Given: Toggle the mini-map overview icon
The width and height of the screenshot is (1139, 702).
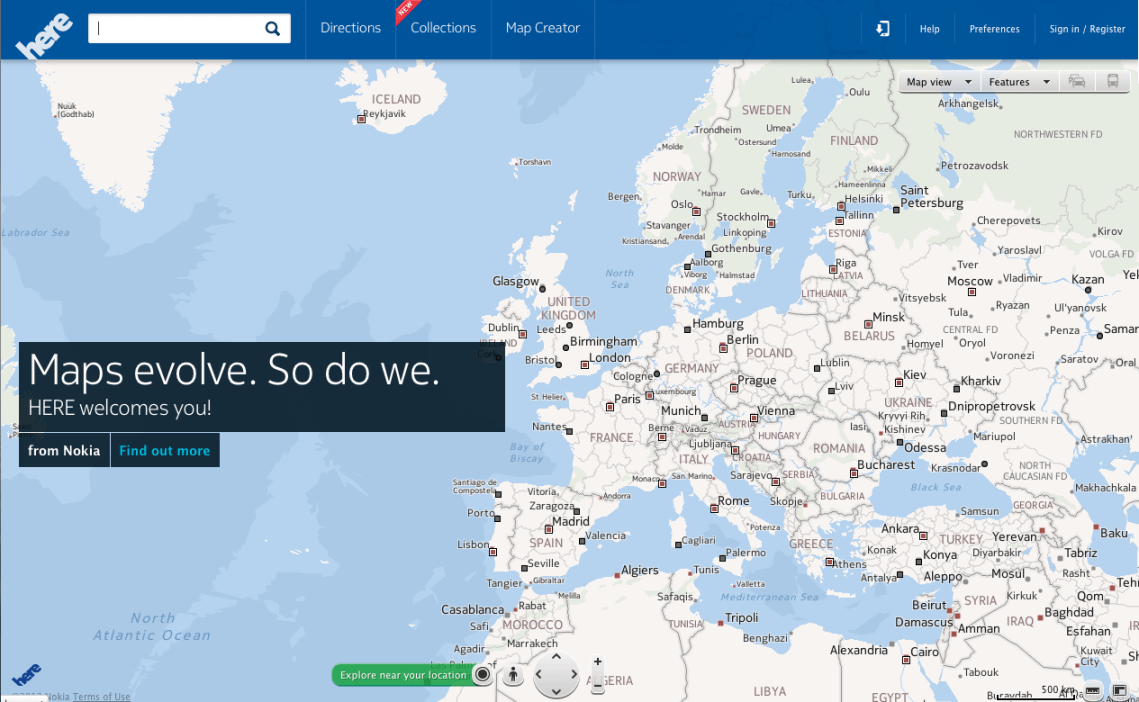Looking at the screenshot, I should 1119,691.
